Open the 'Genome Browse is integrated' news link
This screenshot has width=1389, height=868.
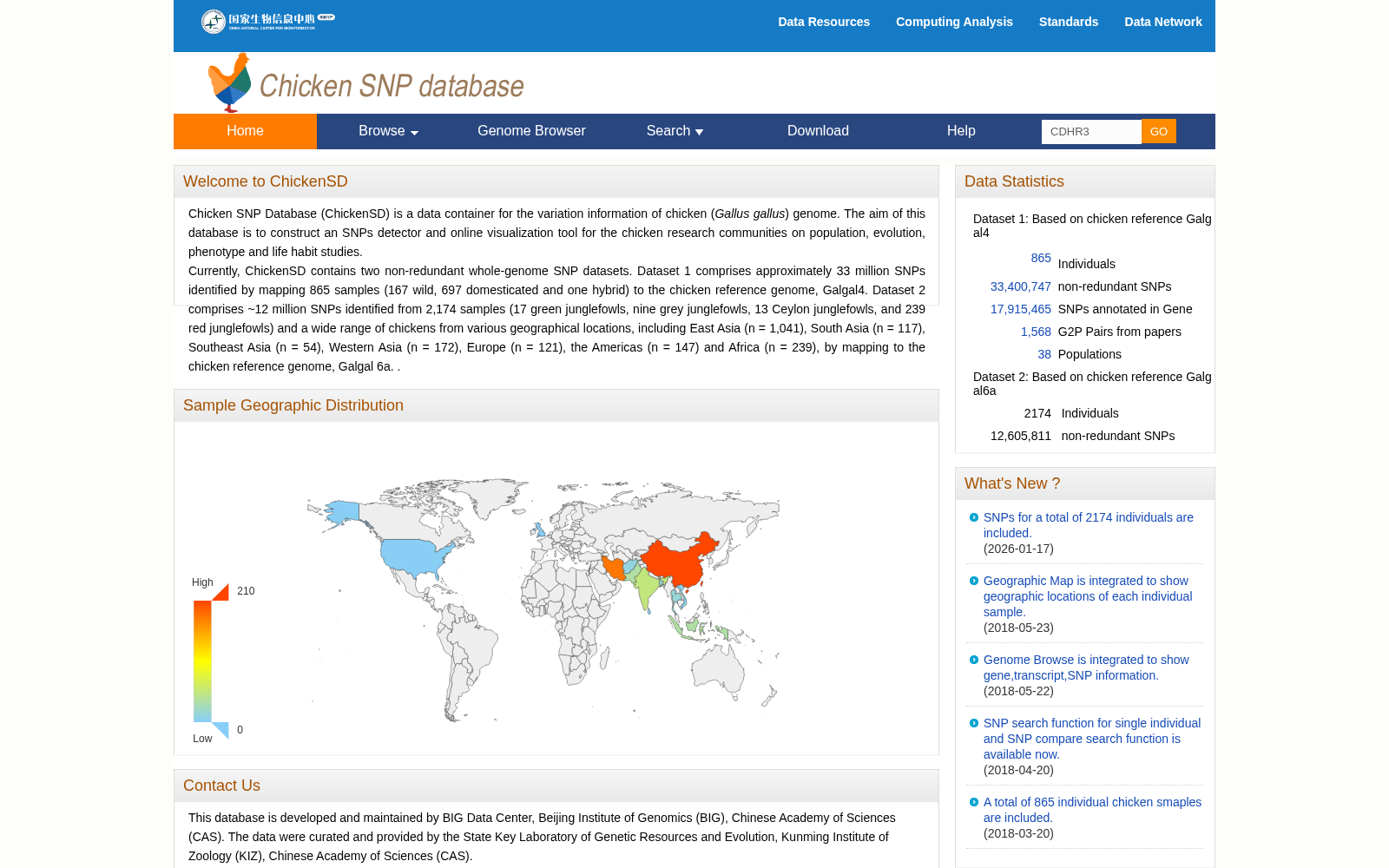pos(1086,667)
